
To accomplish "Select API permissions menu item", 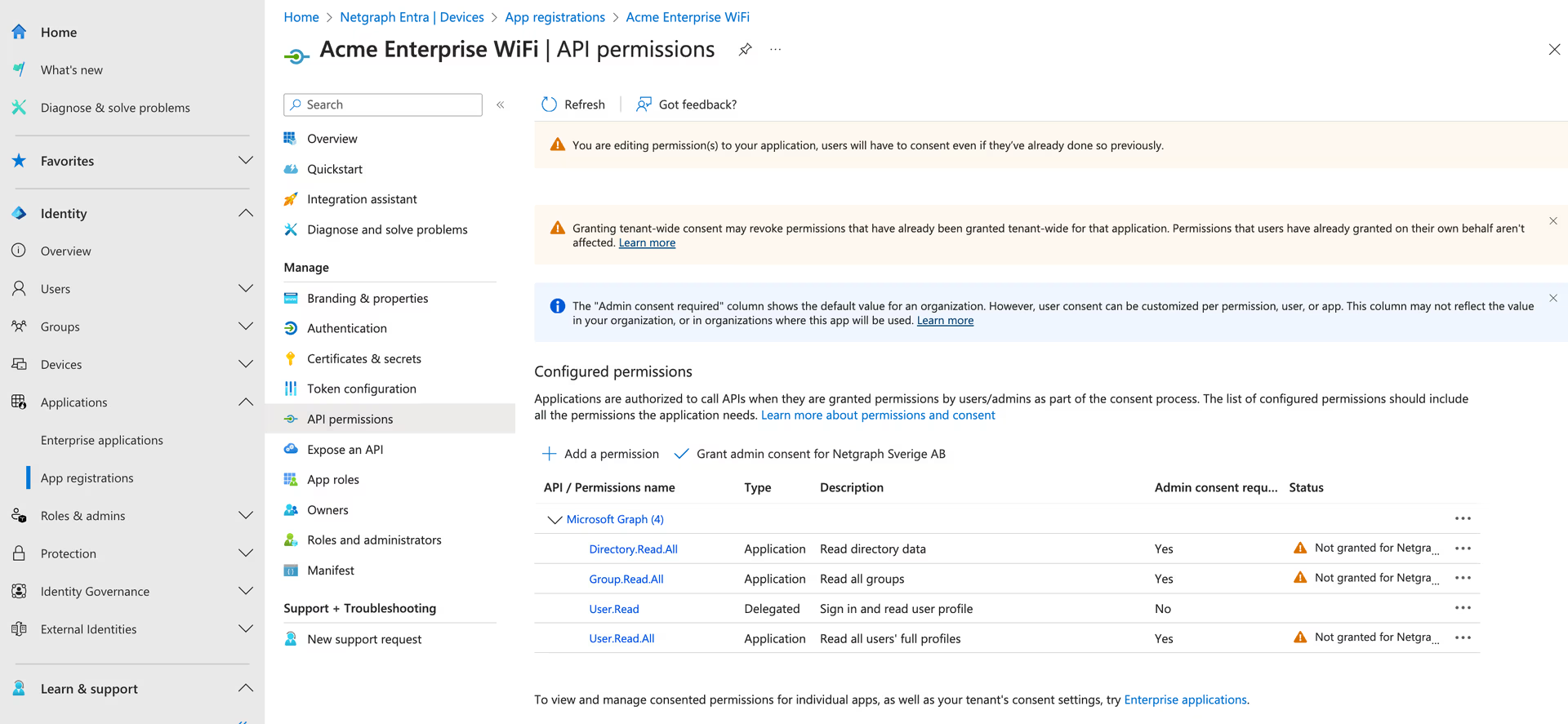I will point(390,419).
